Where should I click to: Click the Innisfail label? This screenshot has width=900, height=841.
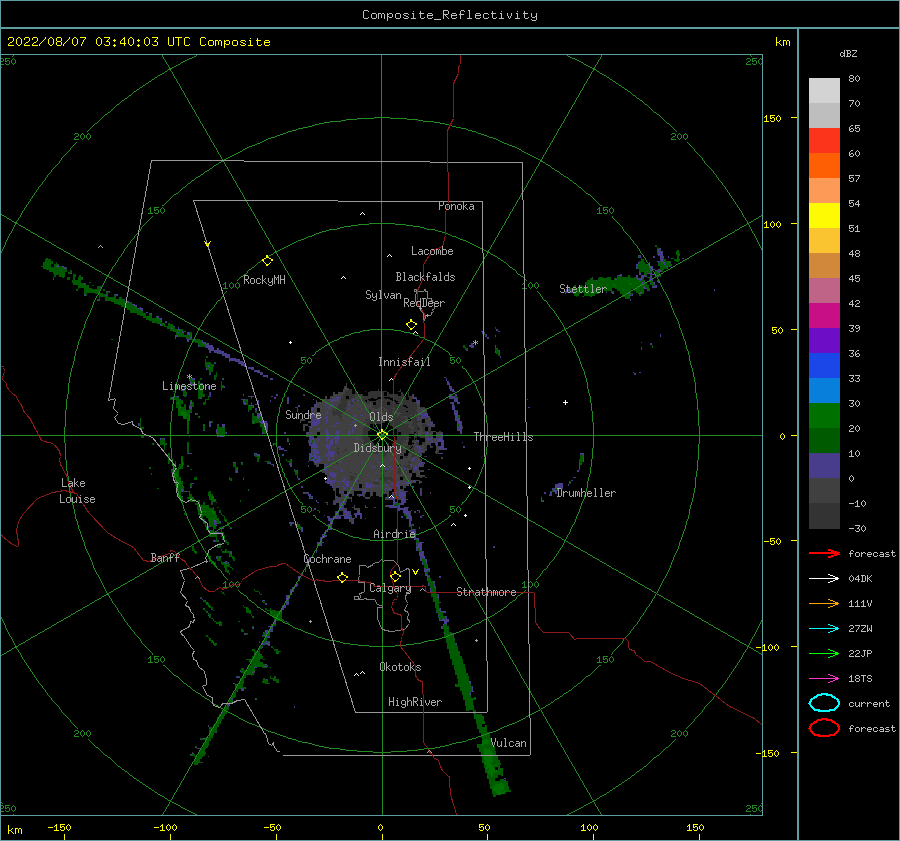[x=404, y=362]
